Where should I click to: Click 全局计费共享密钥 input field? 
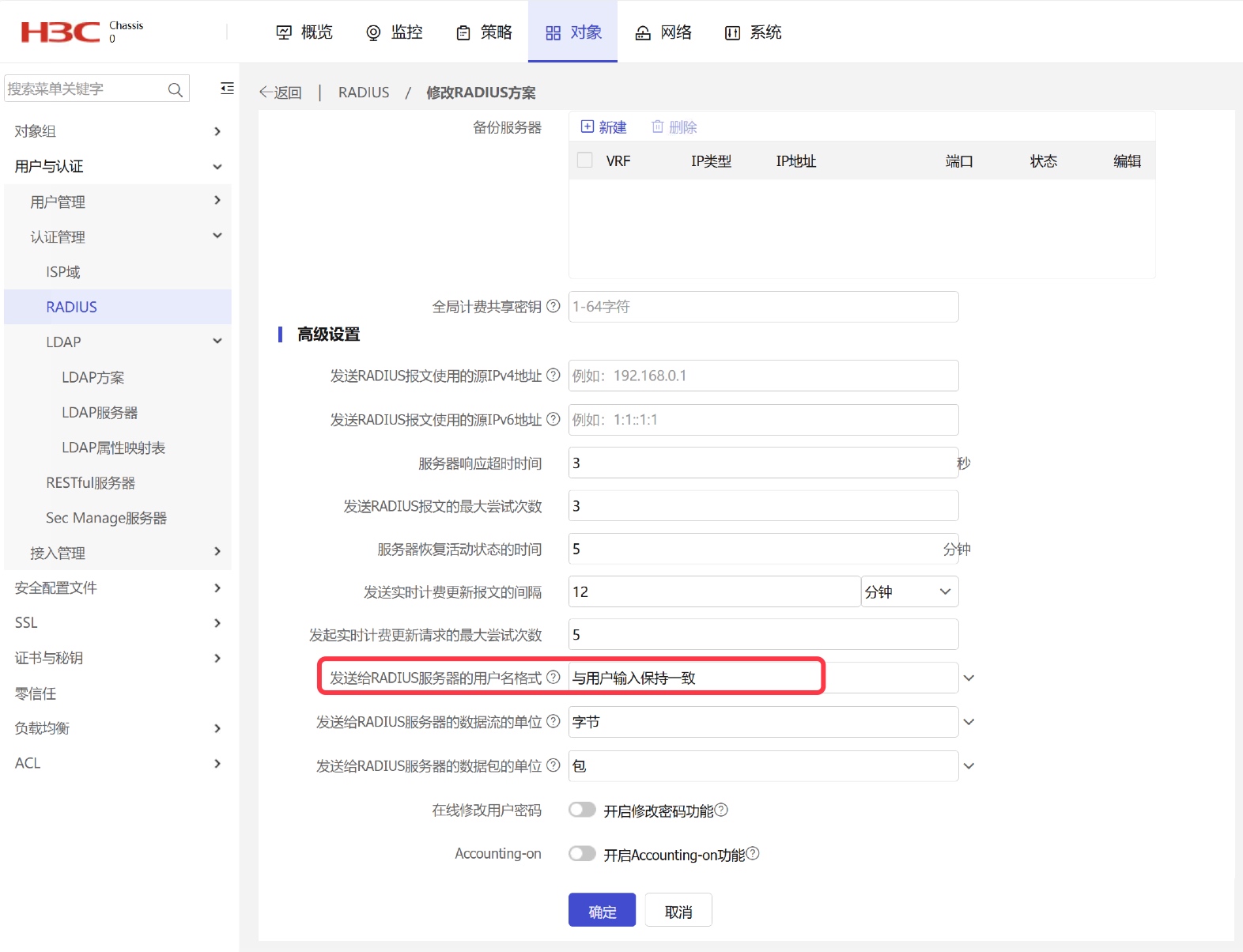coord(763,307)
